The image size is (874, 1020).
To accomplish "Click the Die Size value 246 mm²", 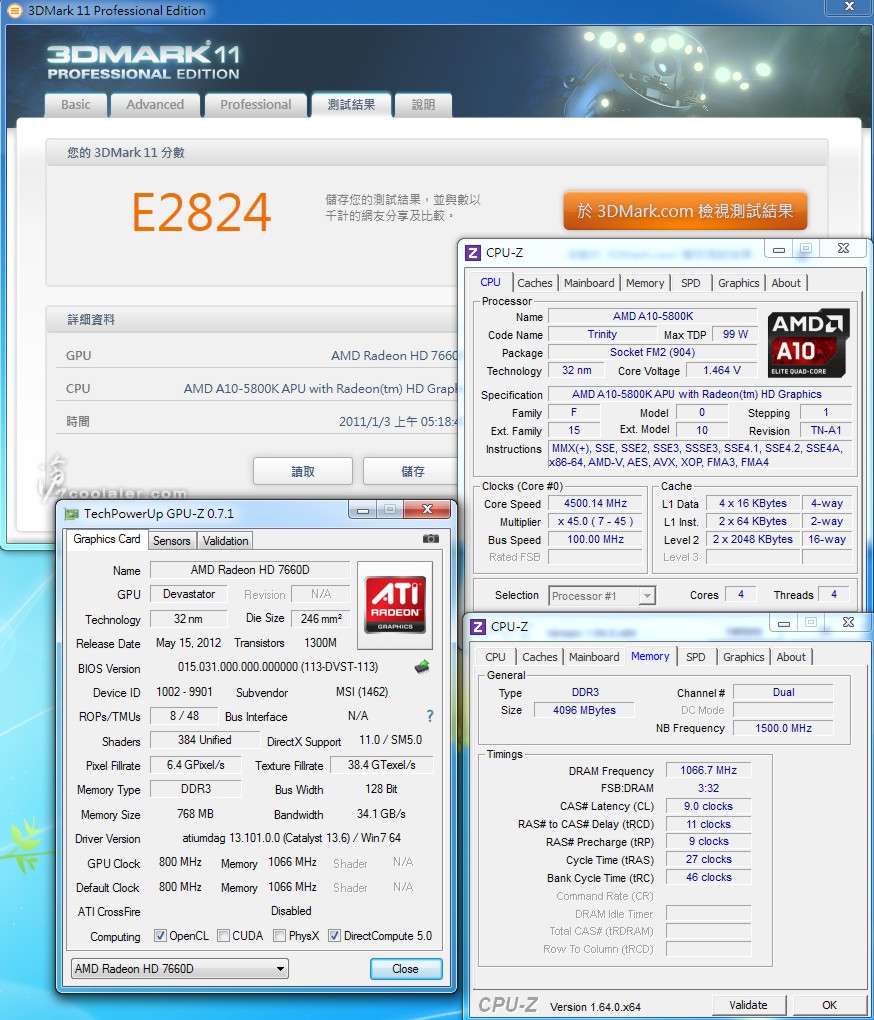I will pyautogui.click(x=321, y=619).
